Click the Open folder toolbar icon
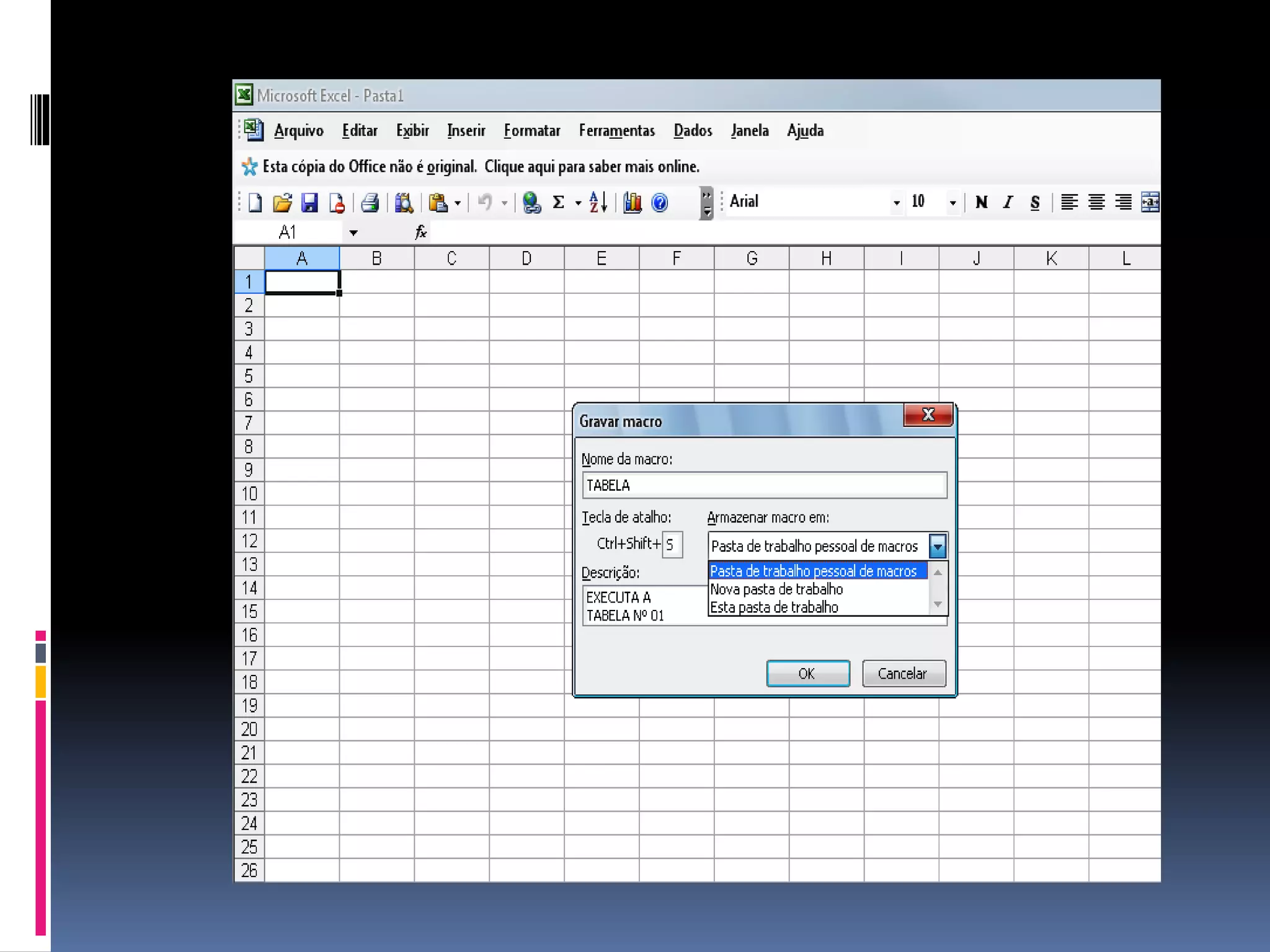Screen dimensions: 1270x952 point(282,203)
